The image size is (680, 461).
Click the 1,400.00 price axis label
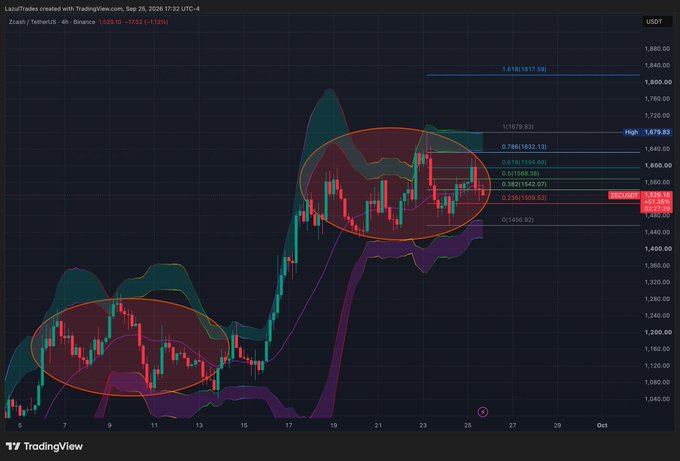pyautogui.click(x=658, y=249)
